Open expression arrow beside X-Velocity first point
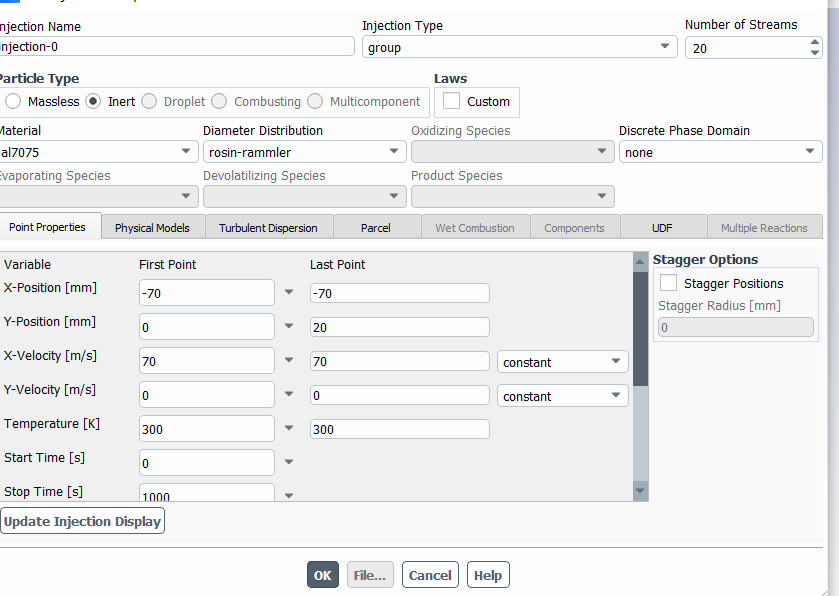The height and width of the screenshot is (596, 839). point(289,361)
